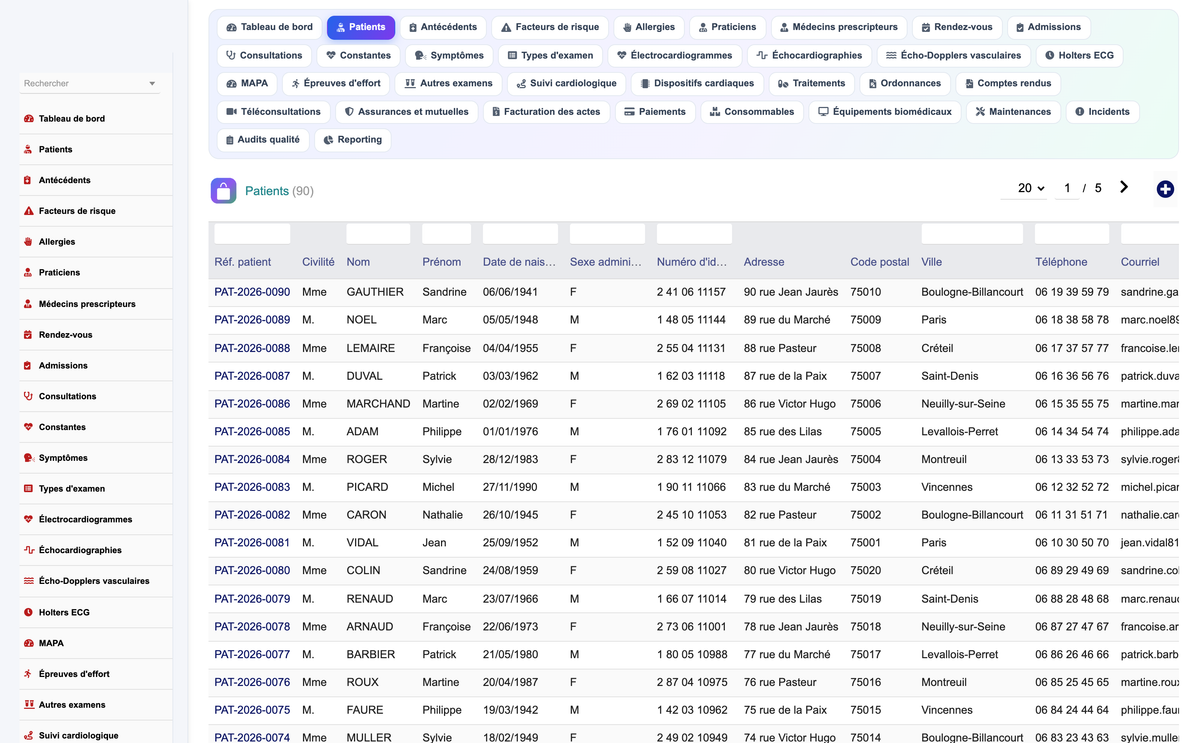Go to next page with arrow

pos(1124,187)
